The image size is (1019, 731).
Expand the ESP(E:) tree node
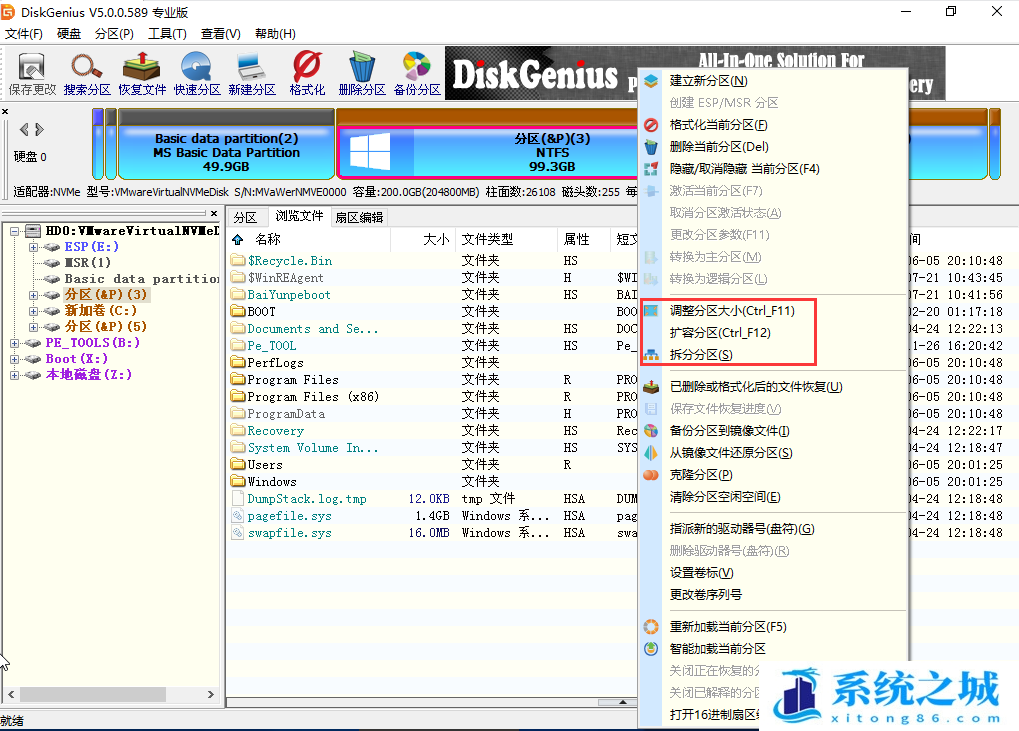(33, 247)
